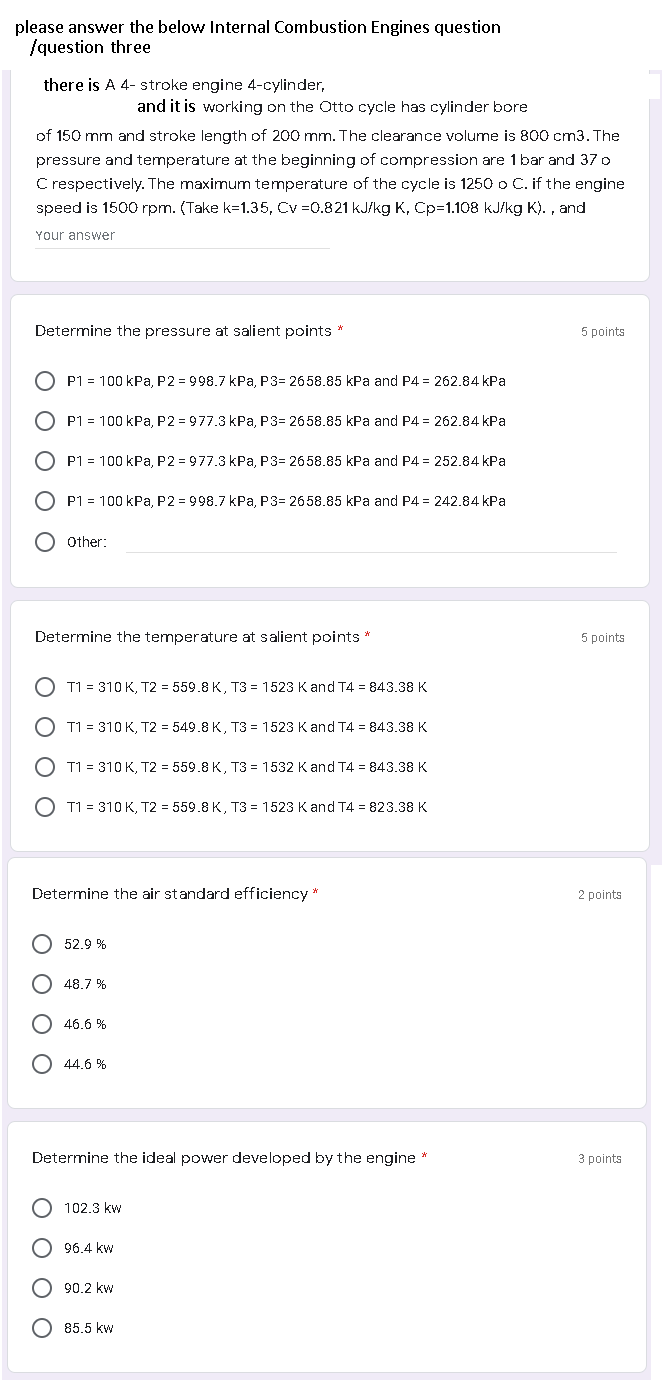Pick temperature option with T3 = 1532 K
The width and height of the screenshot is (662, 1380).
[x=45, y=767]
